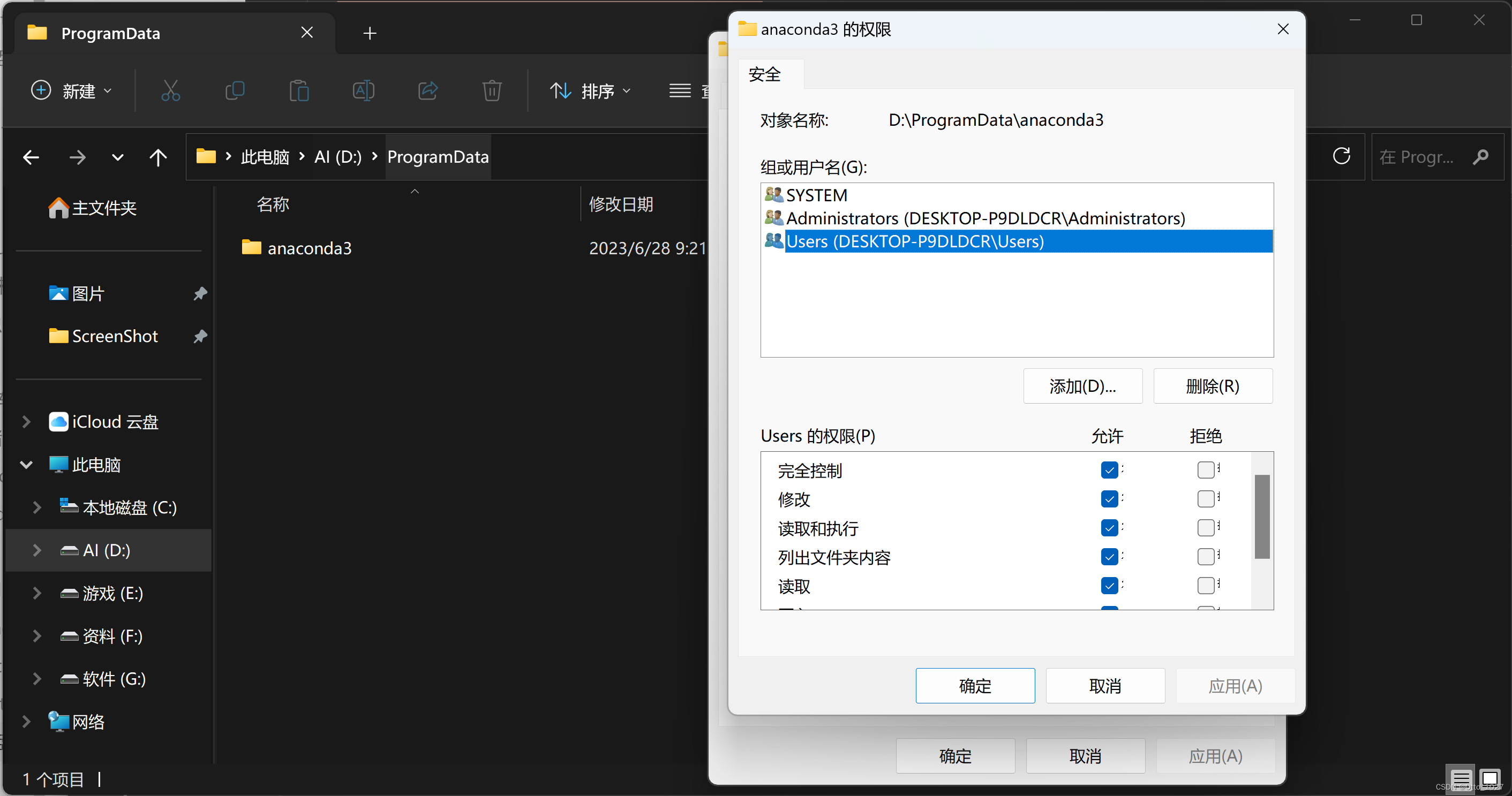Switch to details view icon in status bar

tap(1461, 780)
